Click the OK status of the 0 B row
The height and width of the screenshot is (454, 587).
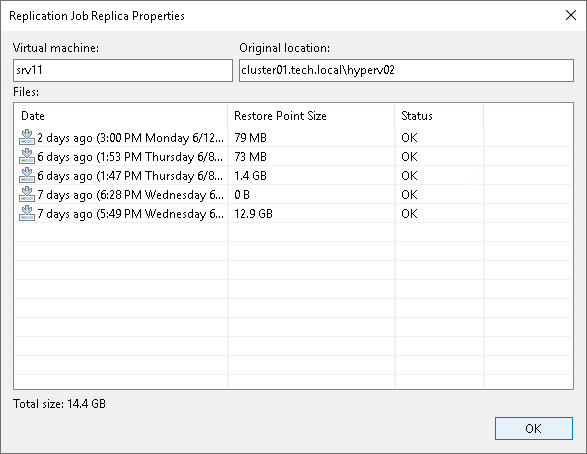409,195
